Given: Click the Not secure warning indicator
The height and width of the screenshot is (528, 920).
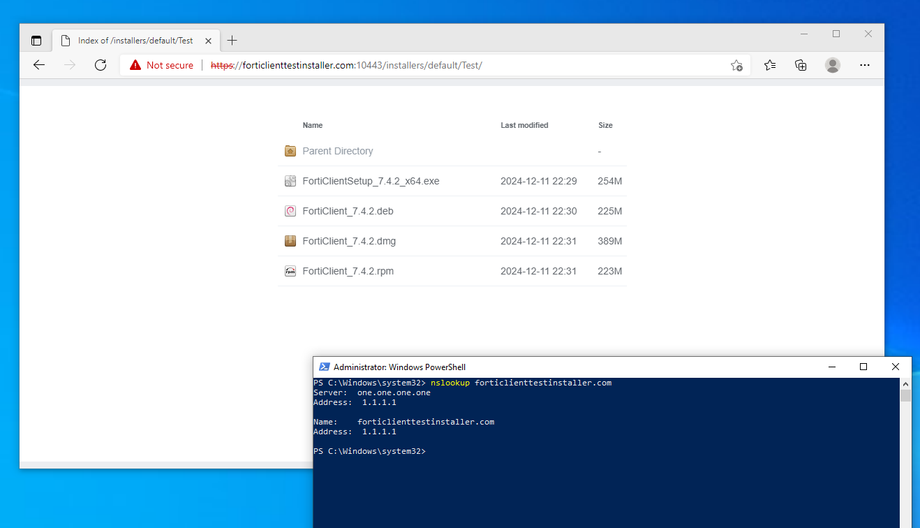Looking at the screenshot, I should click(161, 65).
